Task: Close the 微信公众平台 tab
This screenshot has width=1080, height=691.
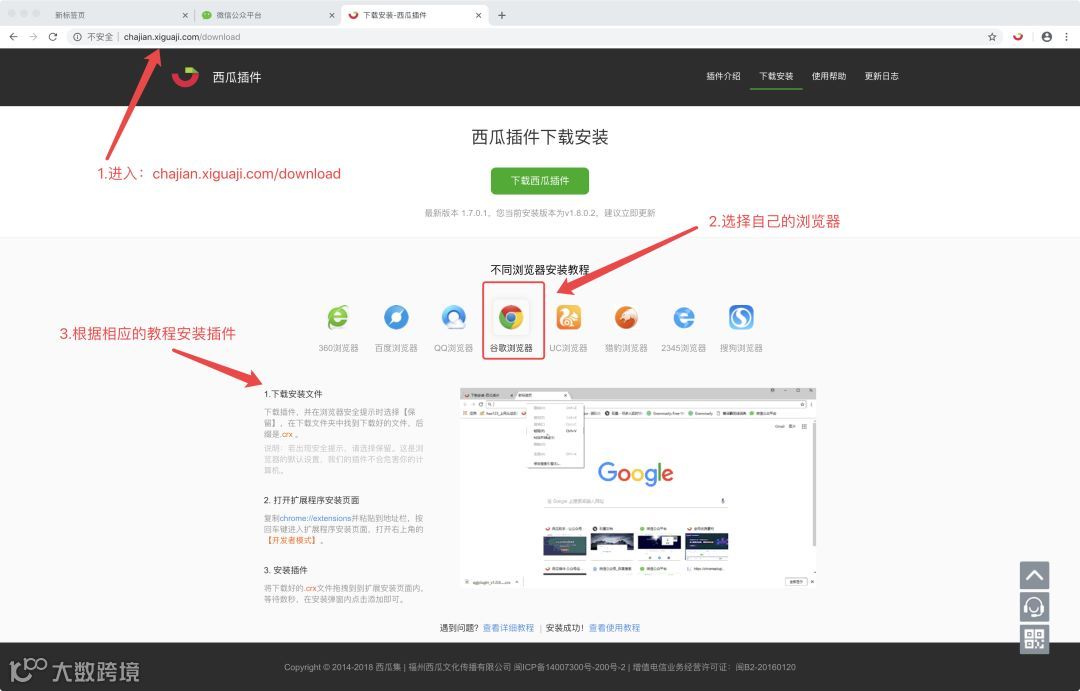Action: (331, 15)
